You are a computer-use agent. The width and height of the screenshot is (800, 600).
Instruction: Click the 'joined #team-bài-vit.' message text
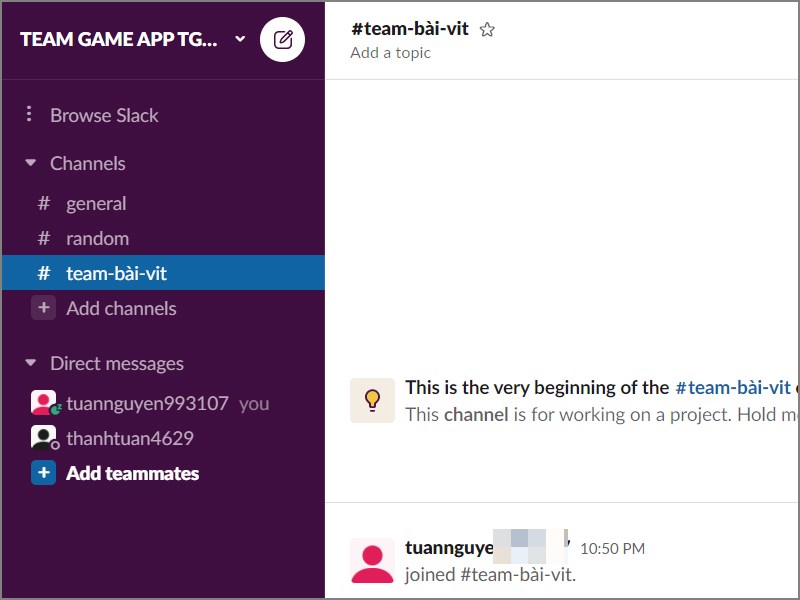click(490, 575)
